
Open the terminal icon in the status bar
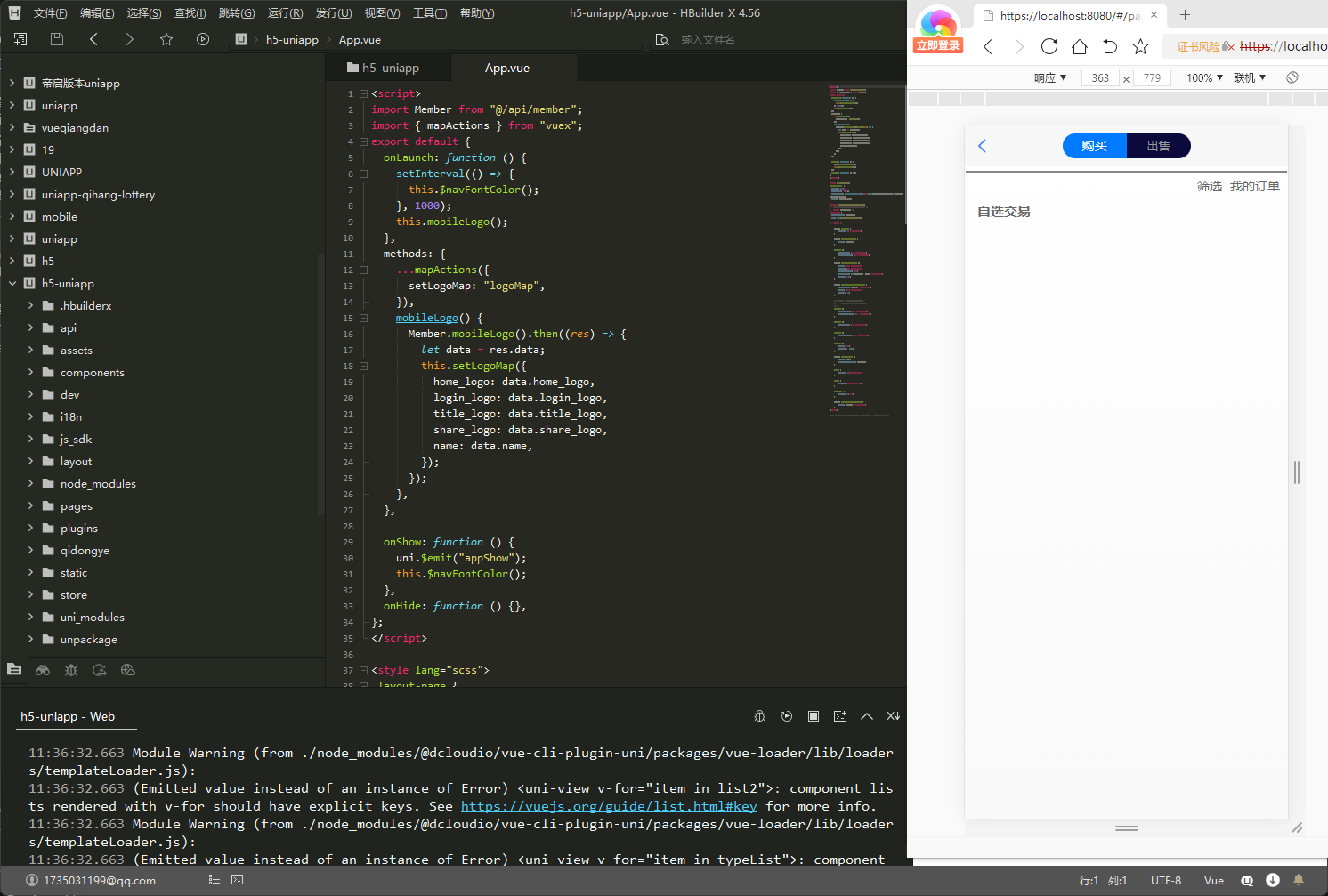pyautogui.click(x=237, y=880)
